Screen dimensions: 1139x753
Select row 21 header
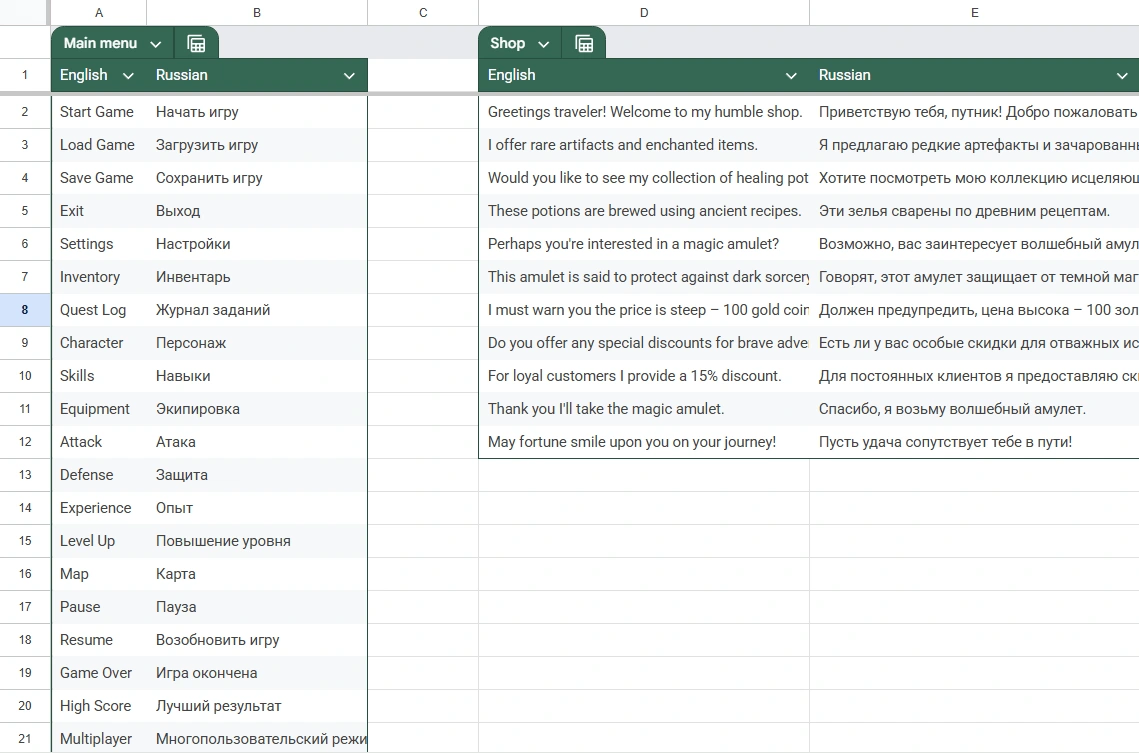25,738
